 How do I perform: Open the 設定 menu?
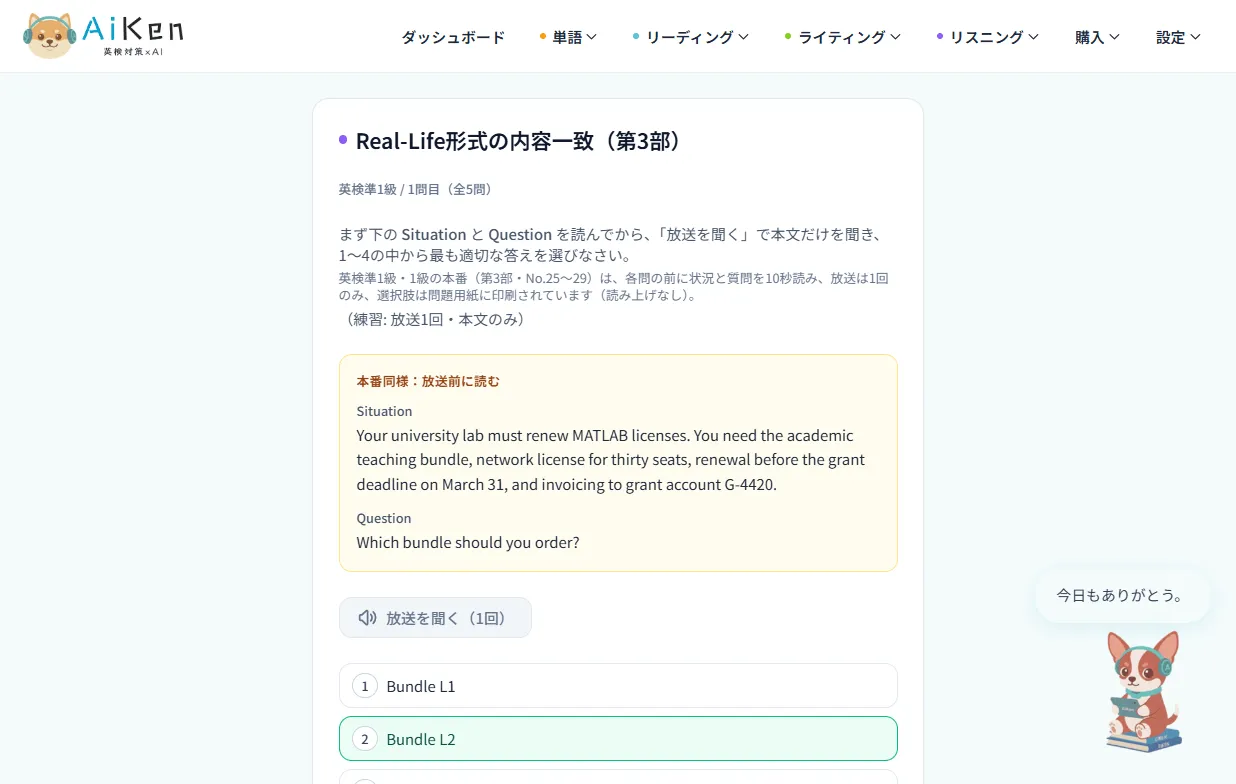coord(1178,37)
